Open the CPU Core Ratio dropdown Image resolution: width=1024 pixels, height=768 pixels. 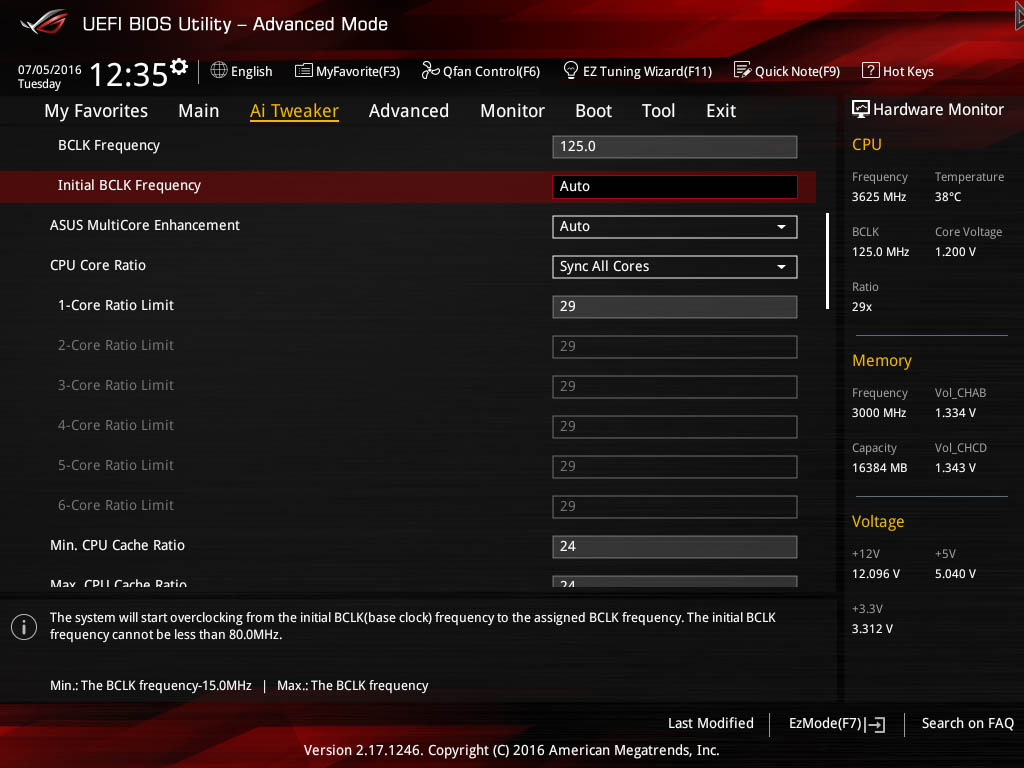(x=675, y=266)
